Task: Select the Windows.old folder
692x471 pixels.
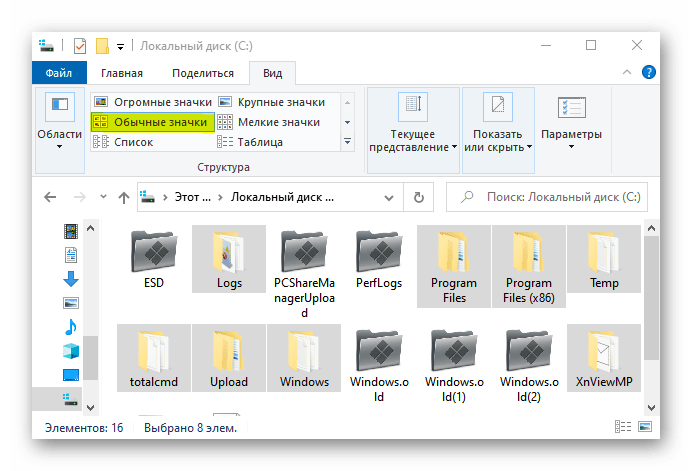Action: [379, 365]
